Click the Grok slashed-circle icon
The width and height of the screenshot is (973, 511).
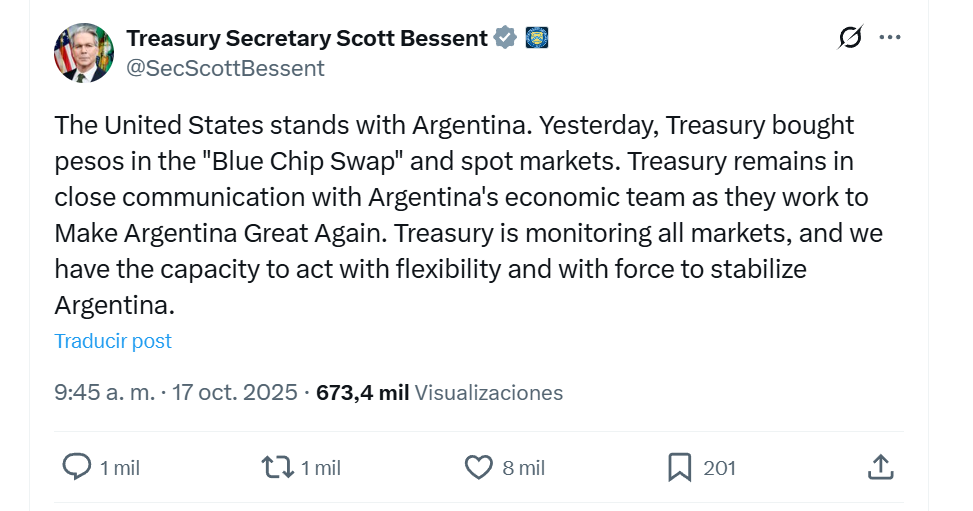click(850, 38)
